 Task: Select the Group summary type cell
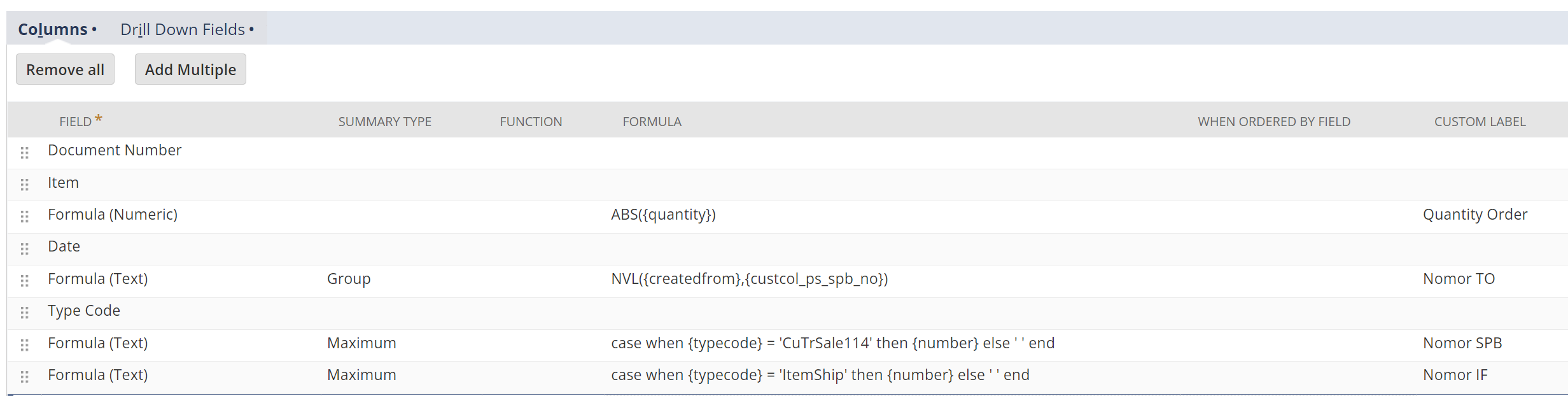point(349,279)
